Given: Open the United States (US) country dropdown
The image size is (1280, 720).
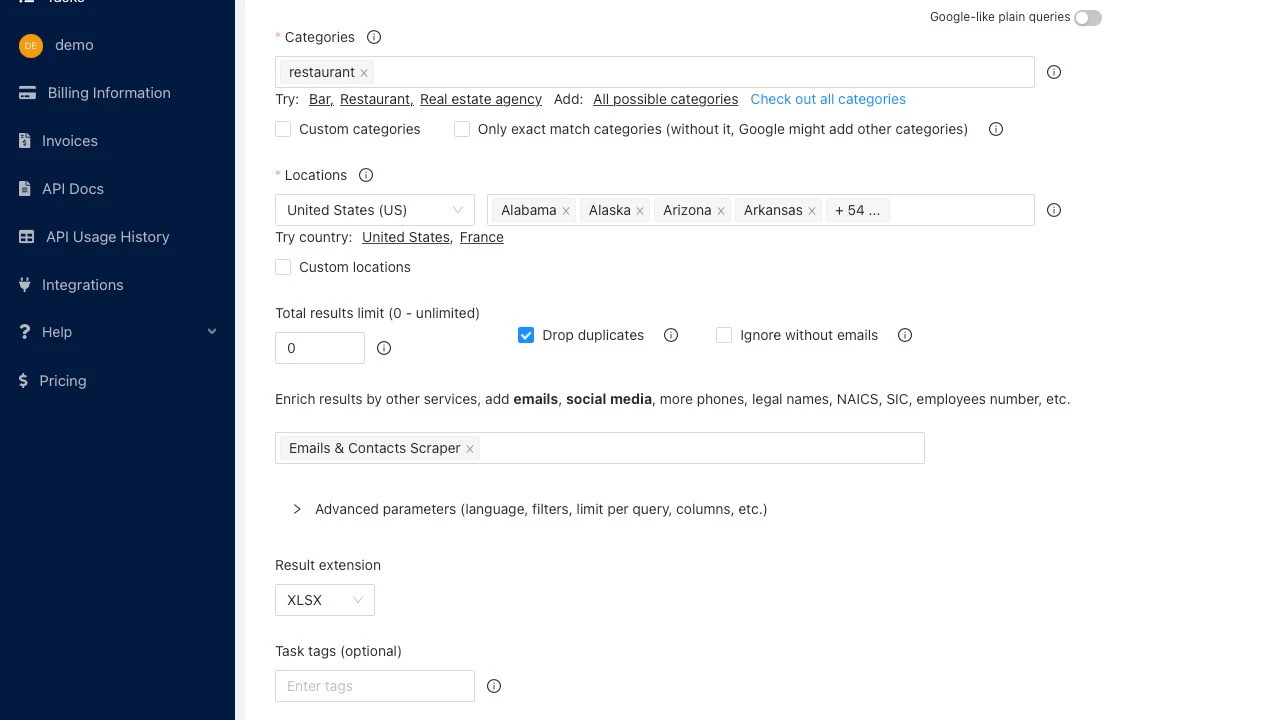Looking at the screenshot, I should pyautogui.click(x=374, y=210).
